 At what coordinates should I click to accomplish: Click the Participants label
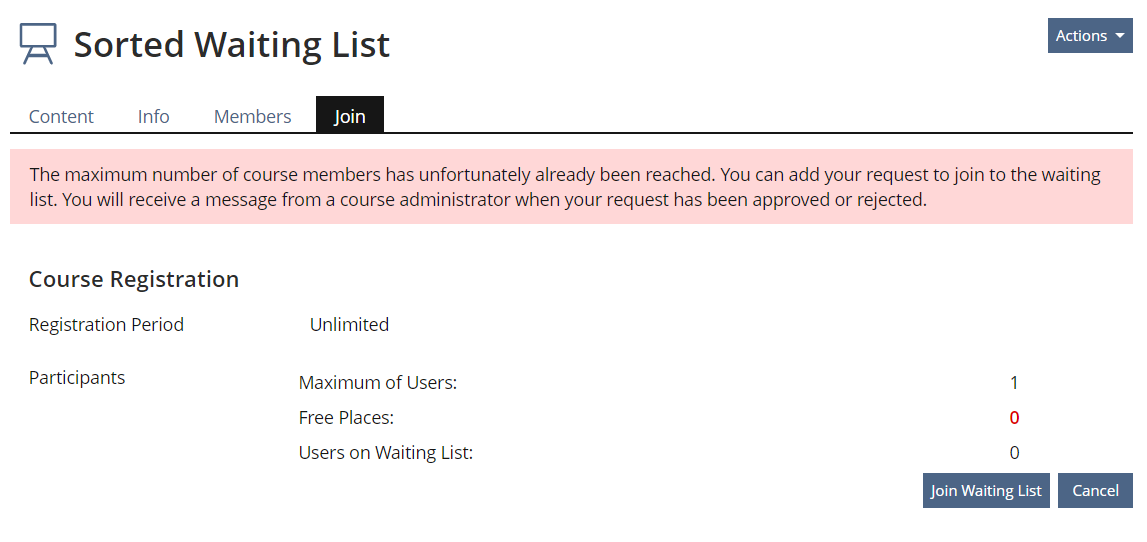(x=77, y=378)
